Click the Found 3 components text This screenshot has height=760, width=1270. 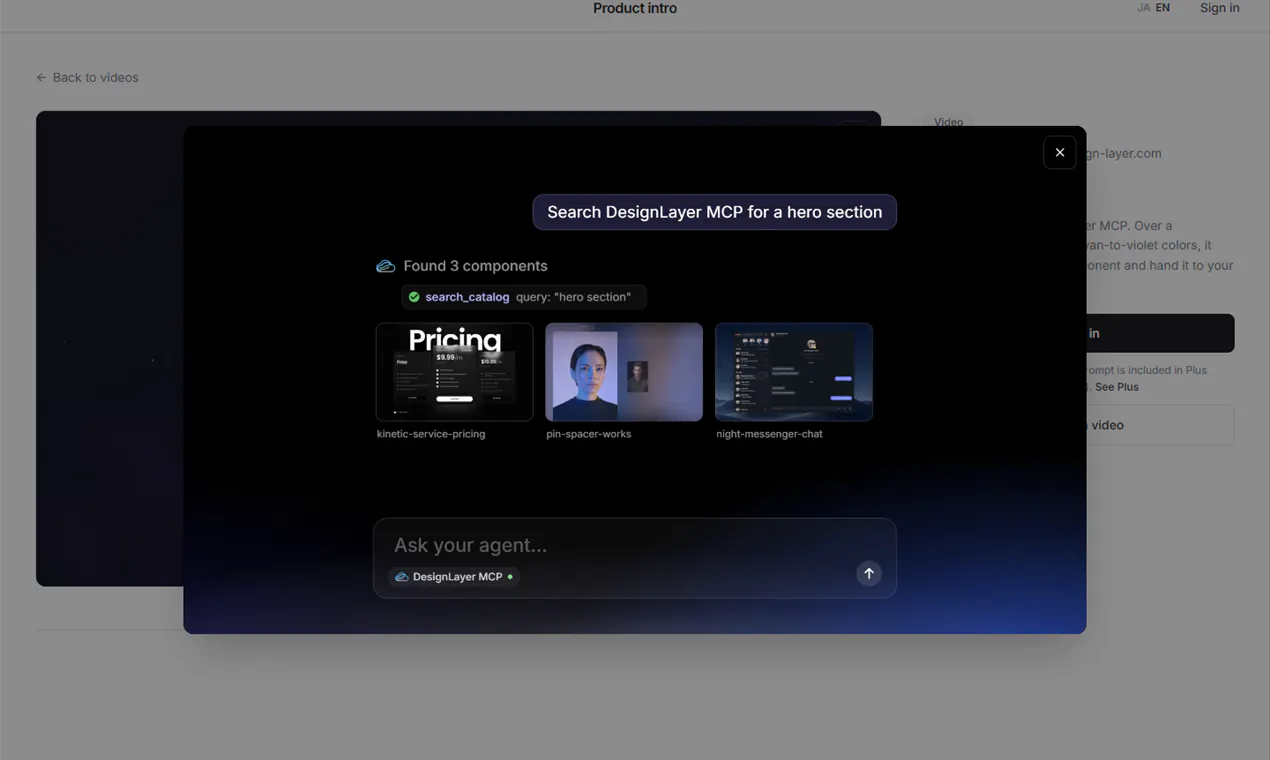(x=475, y=266)
